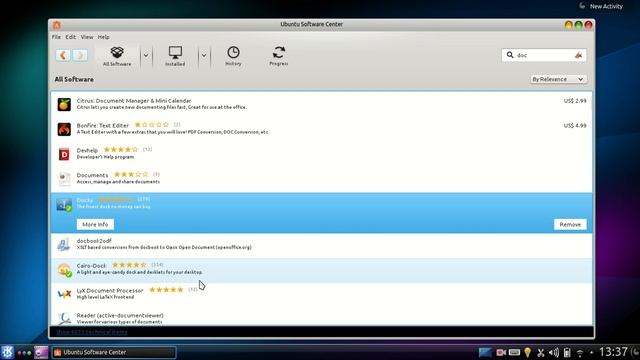Select Citrus: Document Manager & Mini Calendar
The width and height of the screenshot is (640, 360).
322,104
